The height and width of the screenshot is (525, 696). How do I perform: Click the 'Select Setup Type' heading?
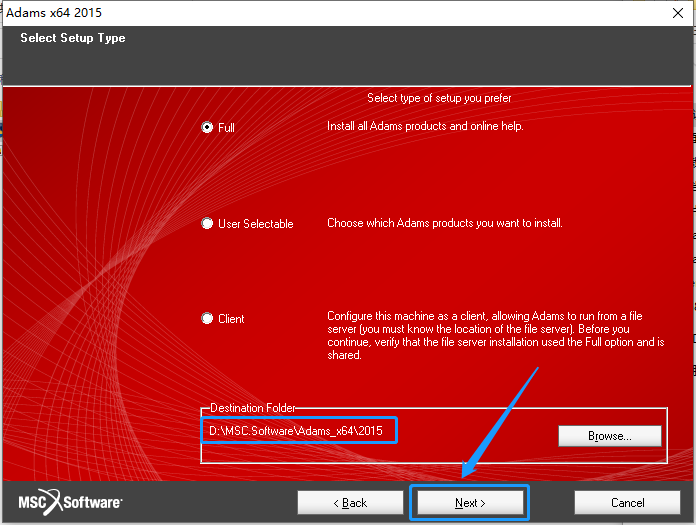[73, 38]
